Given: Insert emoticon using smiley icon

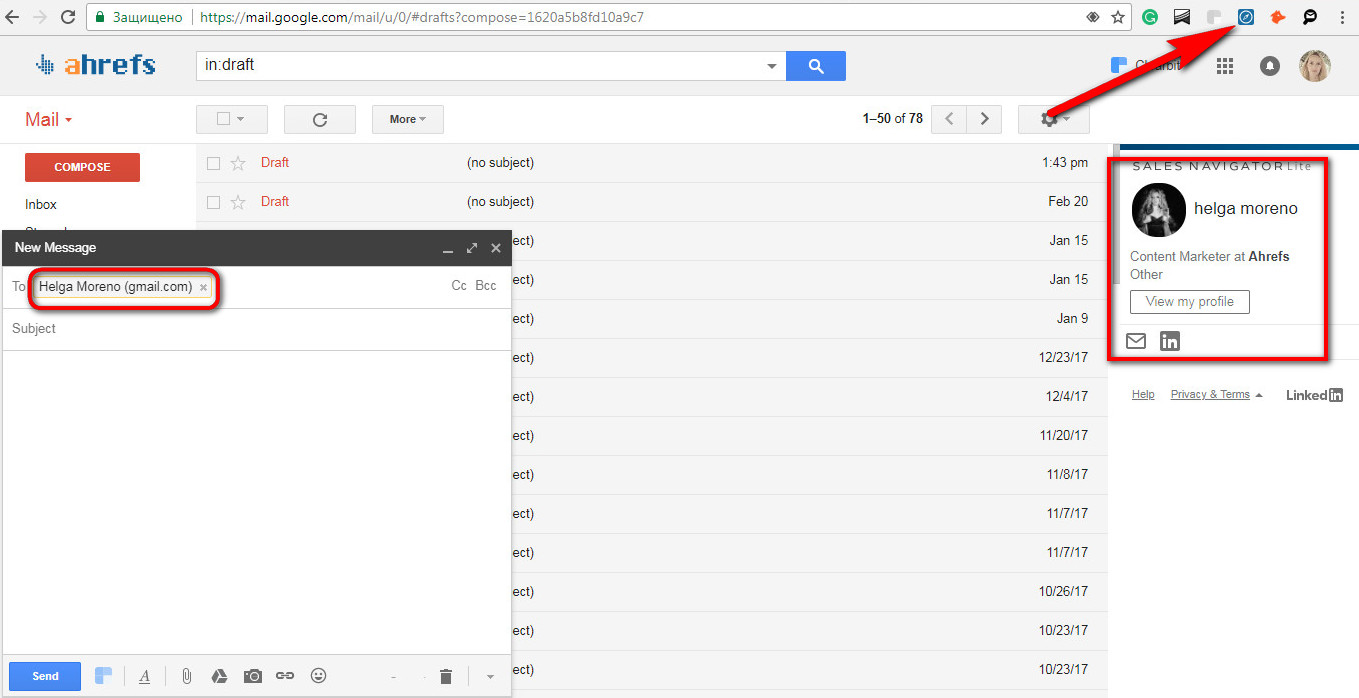Looking at the screenshot, I should pyautogui.click(x=319, y=676).
